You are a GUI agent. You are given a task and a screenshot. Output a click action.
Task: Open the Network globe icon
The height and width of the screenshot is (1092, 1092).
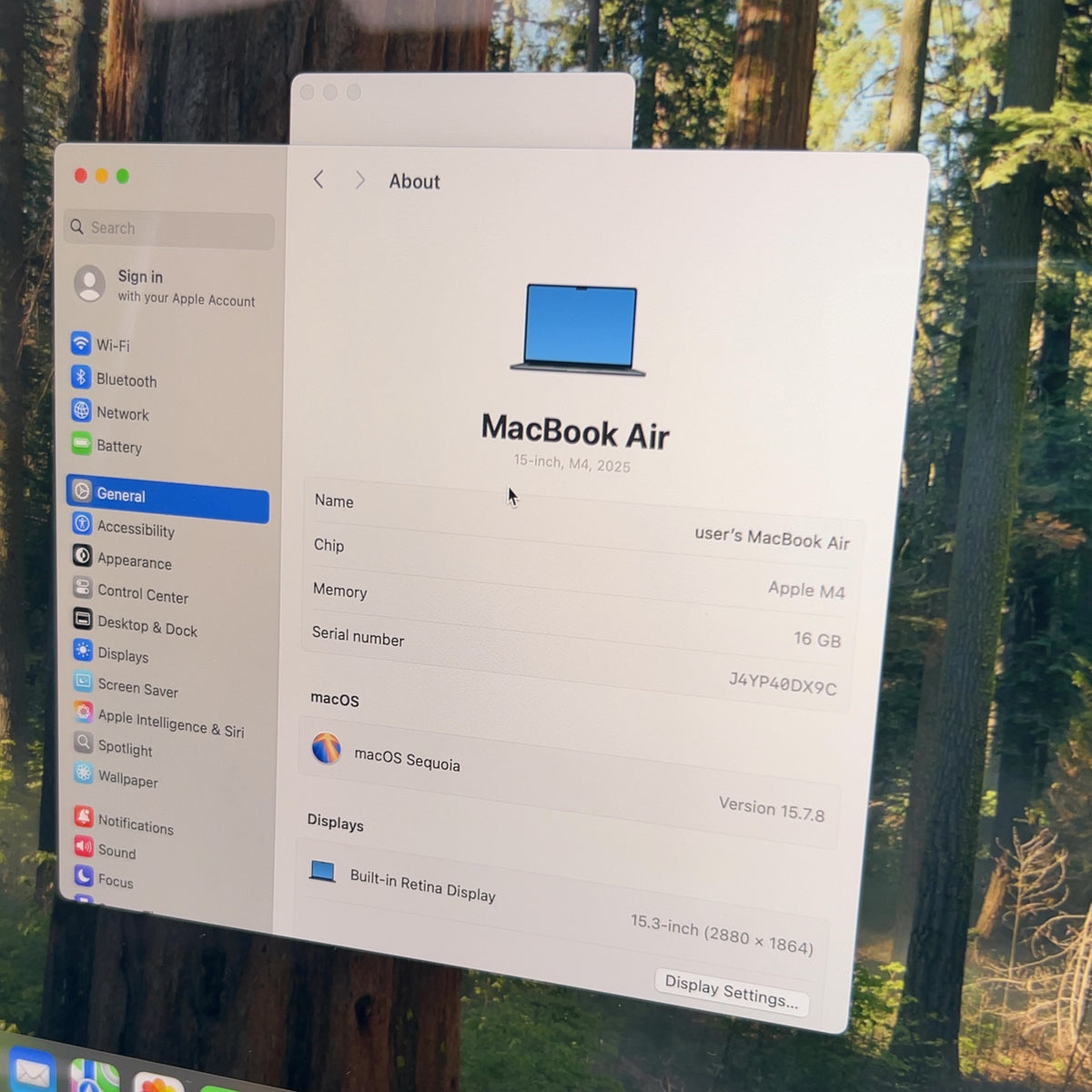click(81, 410)
